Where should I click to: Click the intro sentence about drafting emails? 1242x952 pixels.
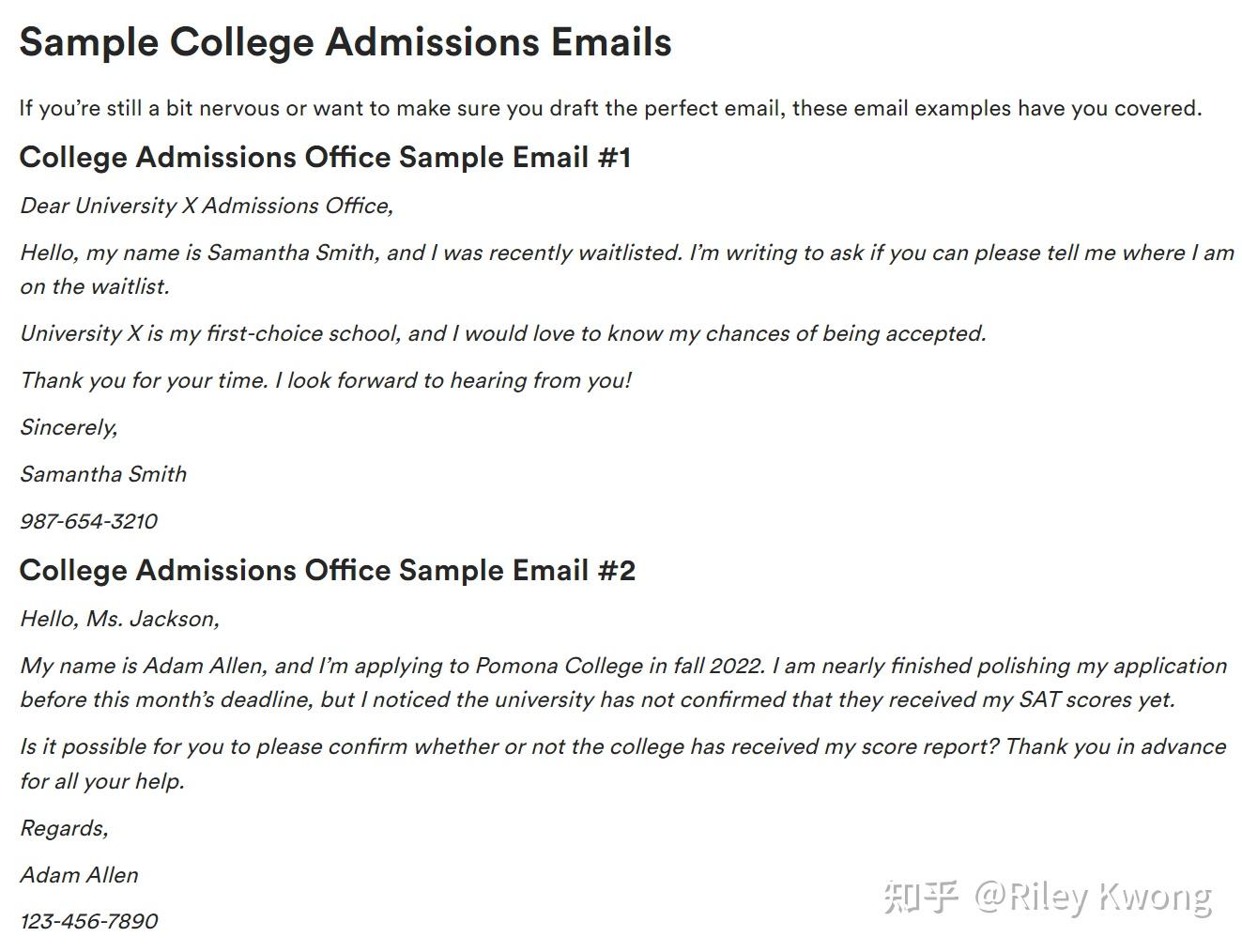pyautogui.click(x=610, y=108)
